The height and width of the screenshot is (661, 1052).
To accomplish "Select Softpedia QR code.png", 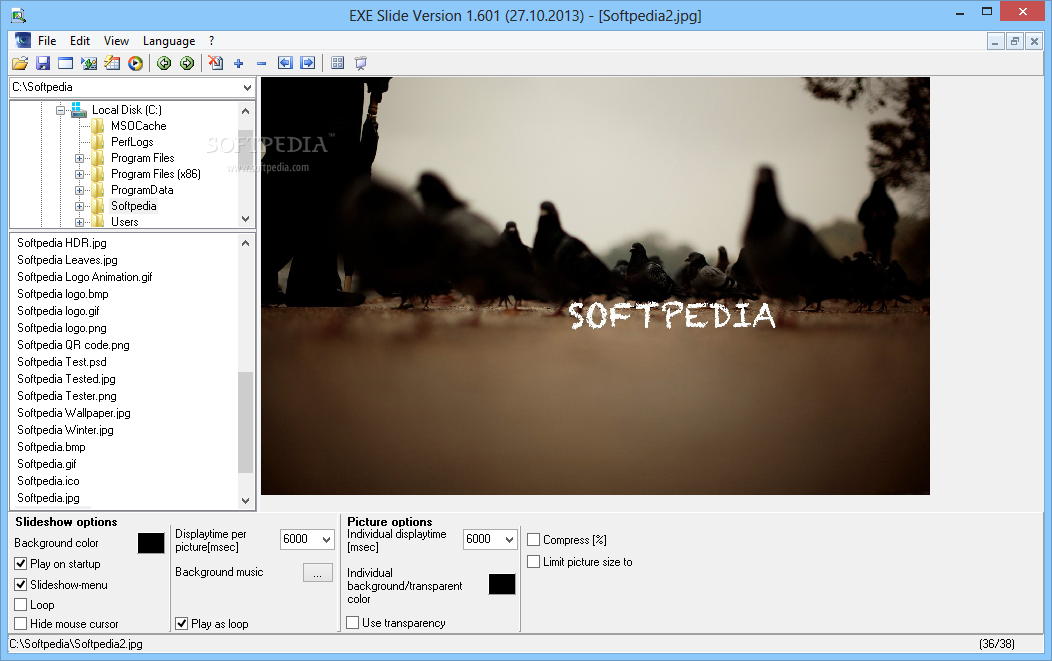I will point(73,345).
